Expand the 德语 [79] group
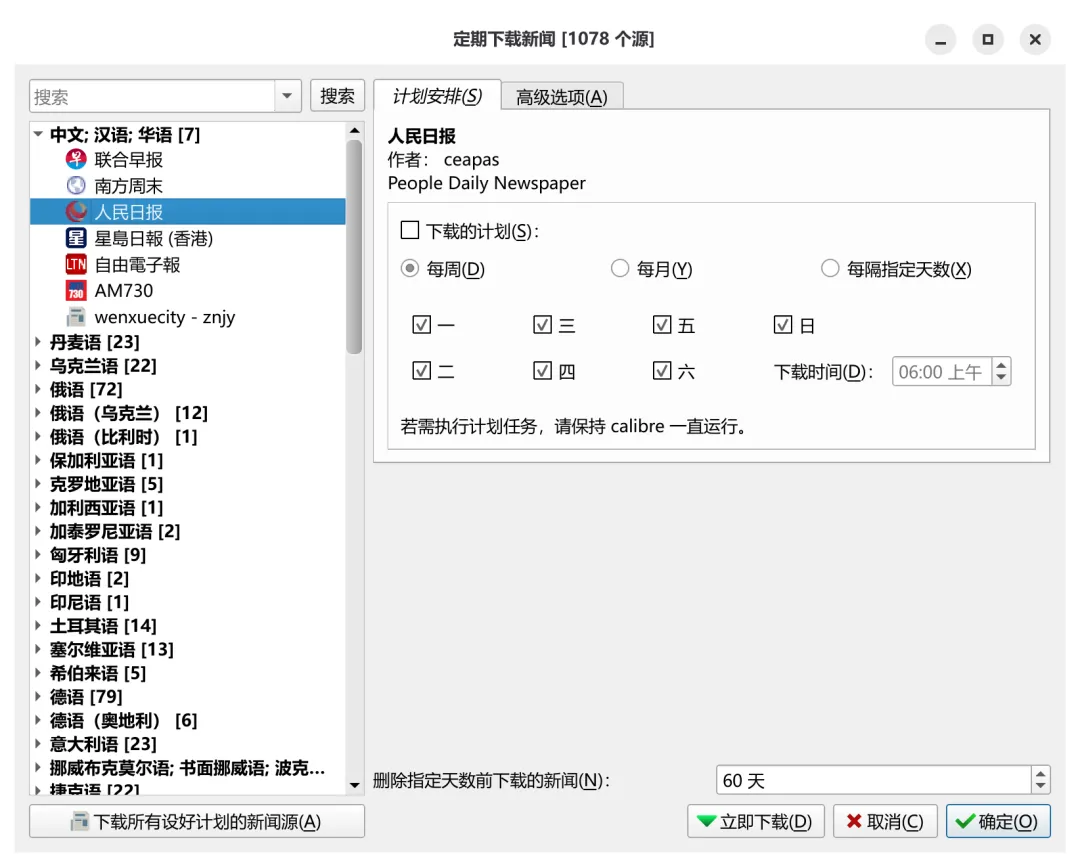1080x867 pixels. click(39, 696)
